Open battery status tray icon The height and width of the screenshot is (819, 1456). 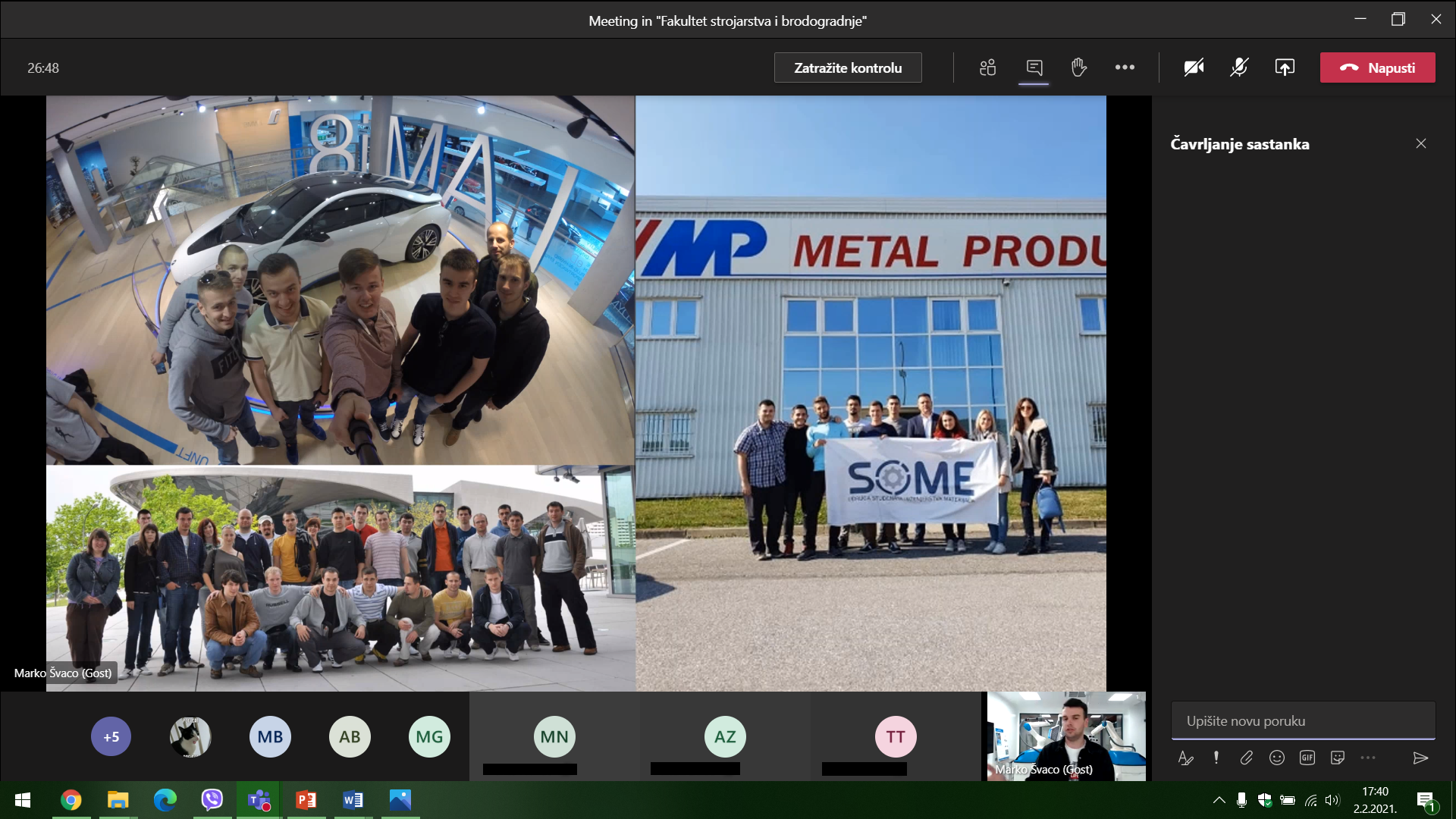pyautogui.click(x=1287, y=800)
